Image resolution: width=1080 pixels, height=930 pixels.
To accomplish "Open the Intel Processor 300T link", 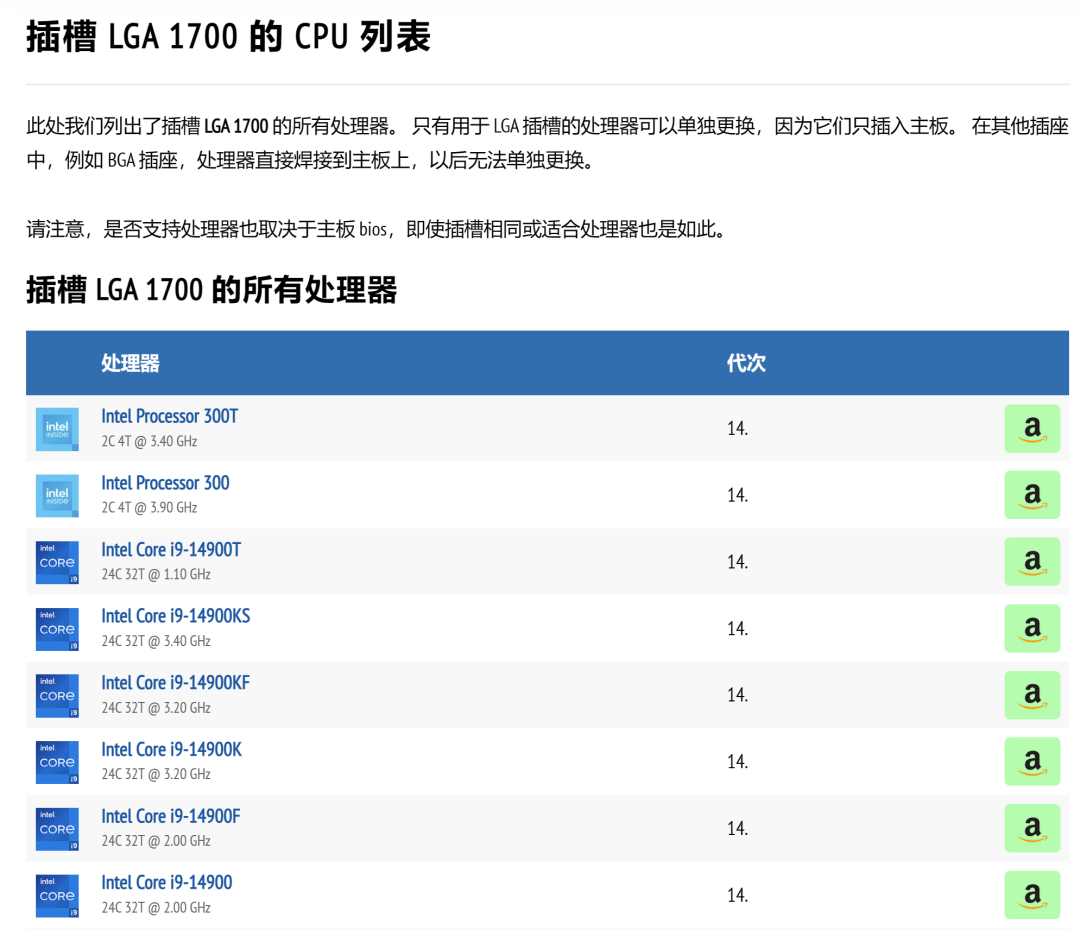I will point(169,416).
